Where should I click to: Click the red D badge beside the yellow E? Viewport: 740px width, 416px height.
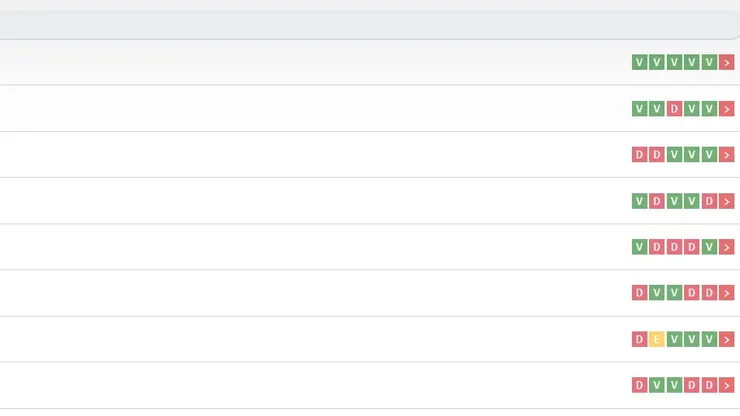tap(639, 339)
